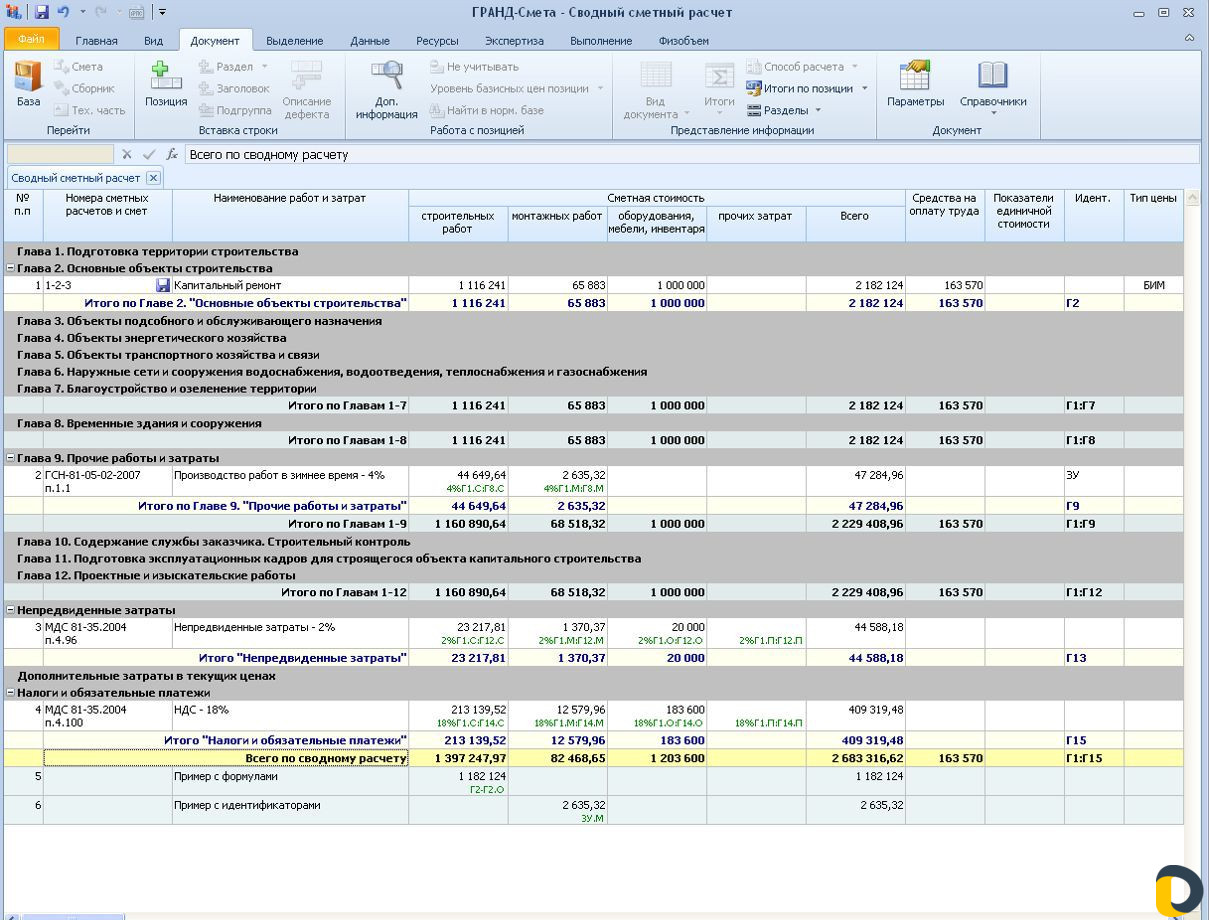Switch to the Главная ribbon tab
Image resolution: width=1209 pixels, height=920 pixels.
[96, 41]
